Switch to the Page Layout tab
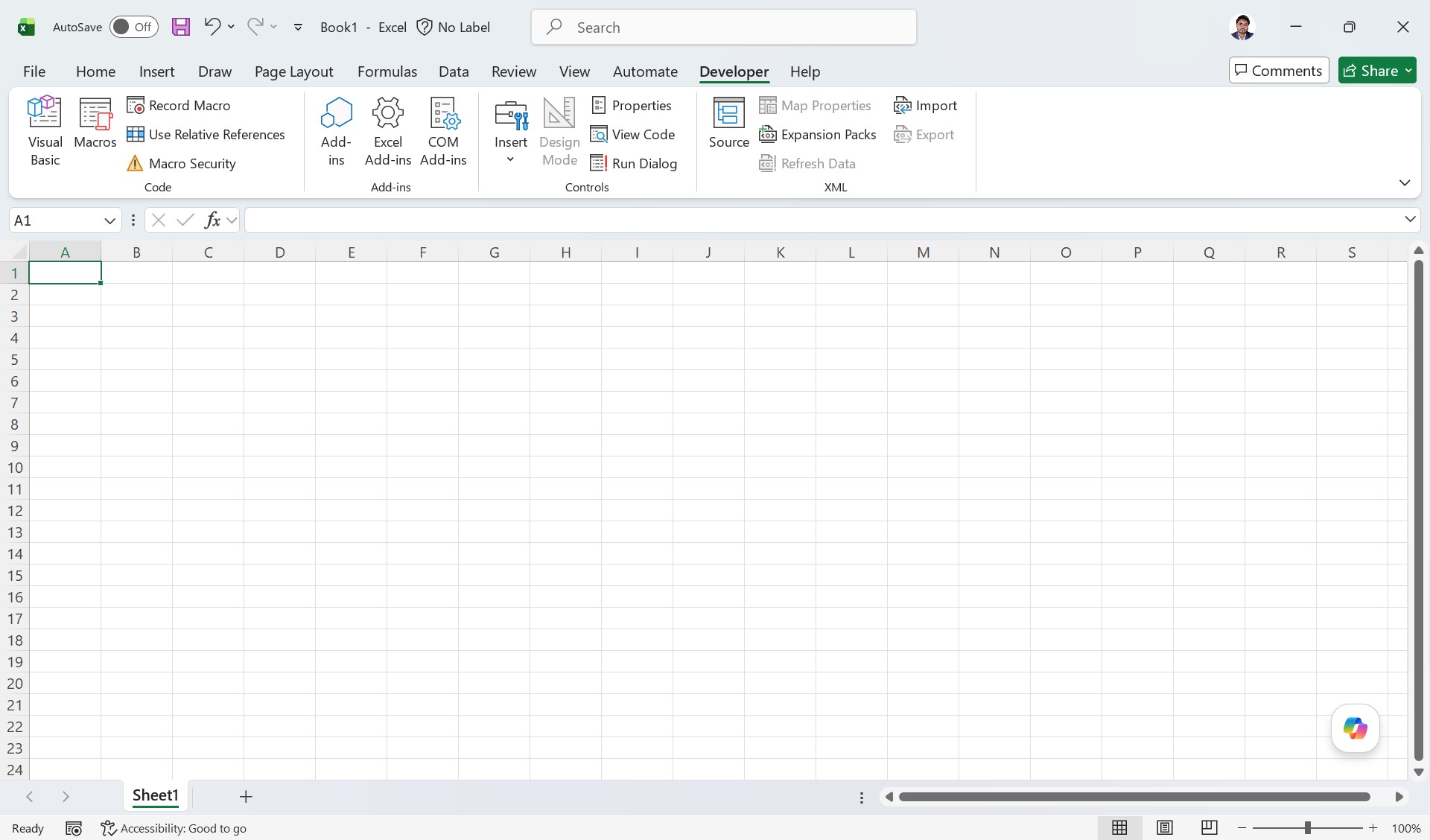This screenshot has width=1430, height=840. pos(293,71)
